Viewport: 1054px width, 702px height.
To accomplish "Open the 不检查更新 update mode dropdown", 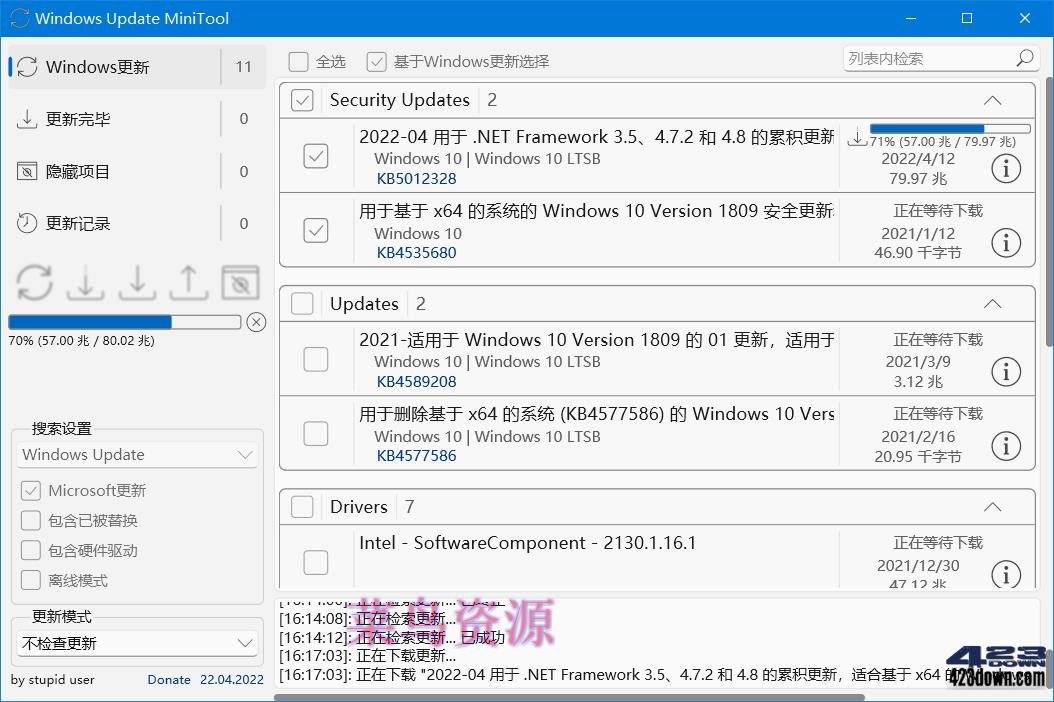I will click(136, 641).
